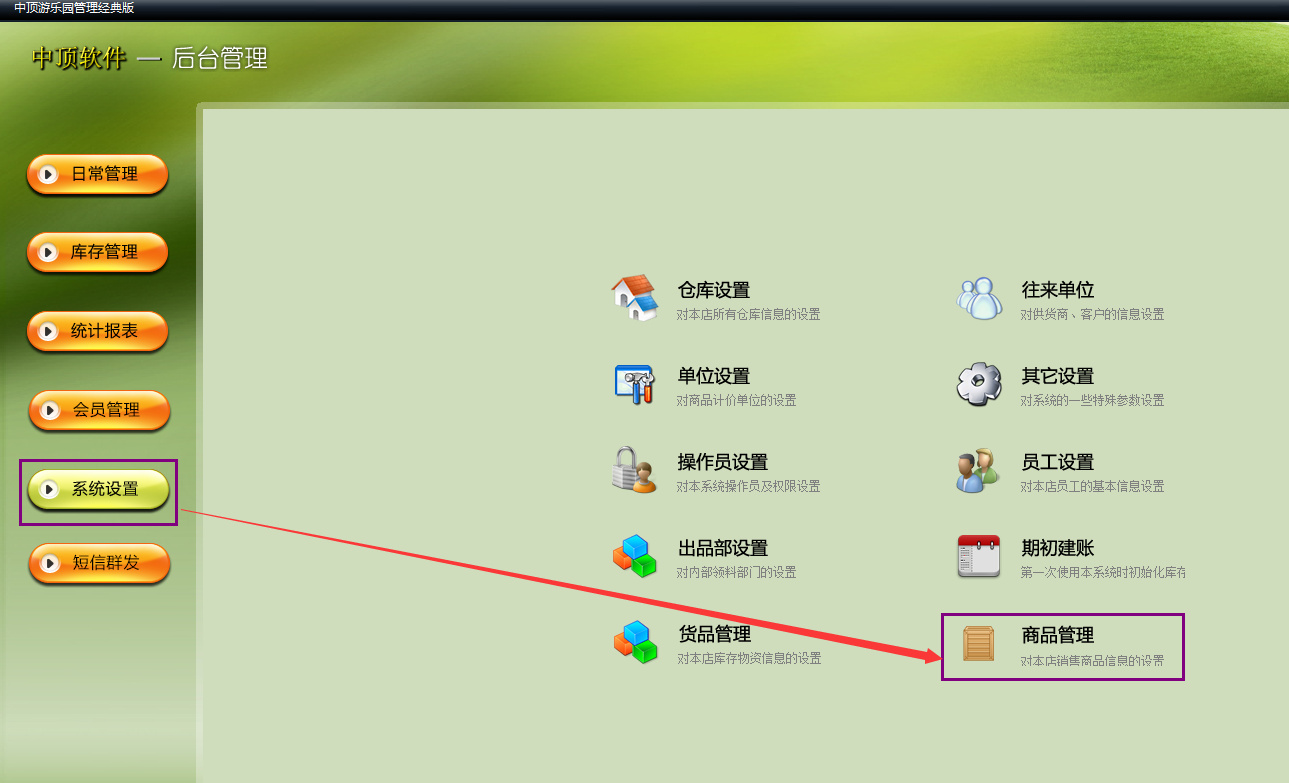
Task: Click the 仓库设置 heading text
Action: (714, 290)
